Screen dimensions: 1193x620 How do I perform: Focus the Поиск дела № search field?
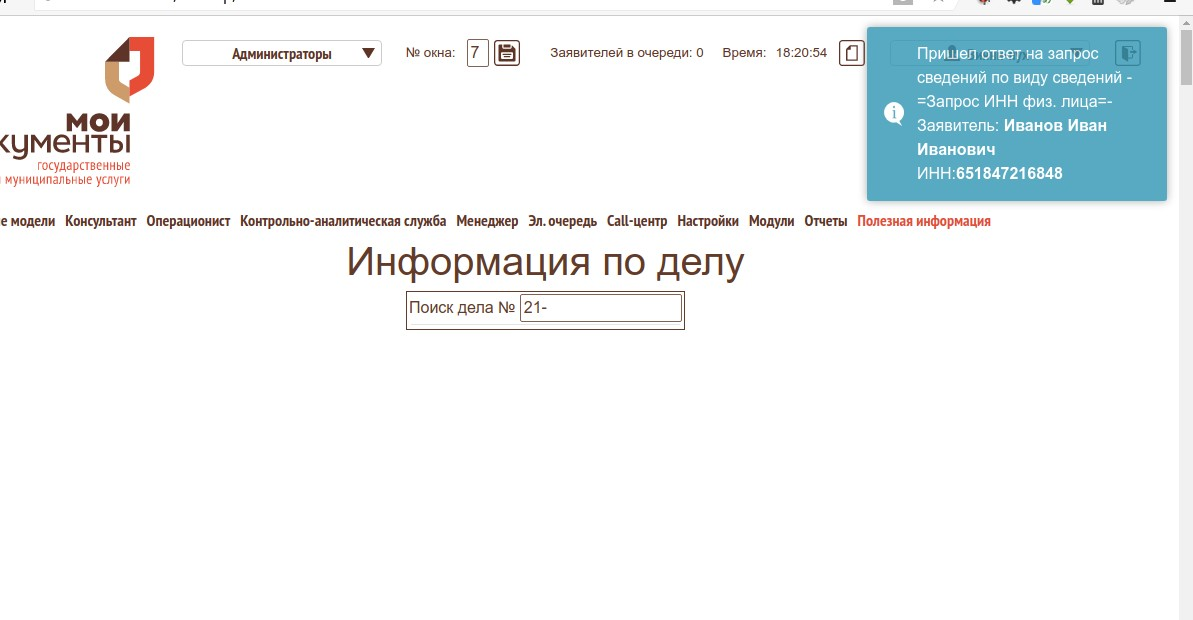click(x=600, y=308)
